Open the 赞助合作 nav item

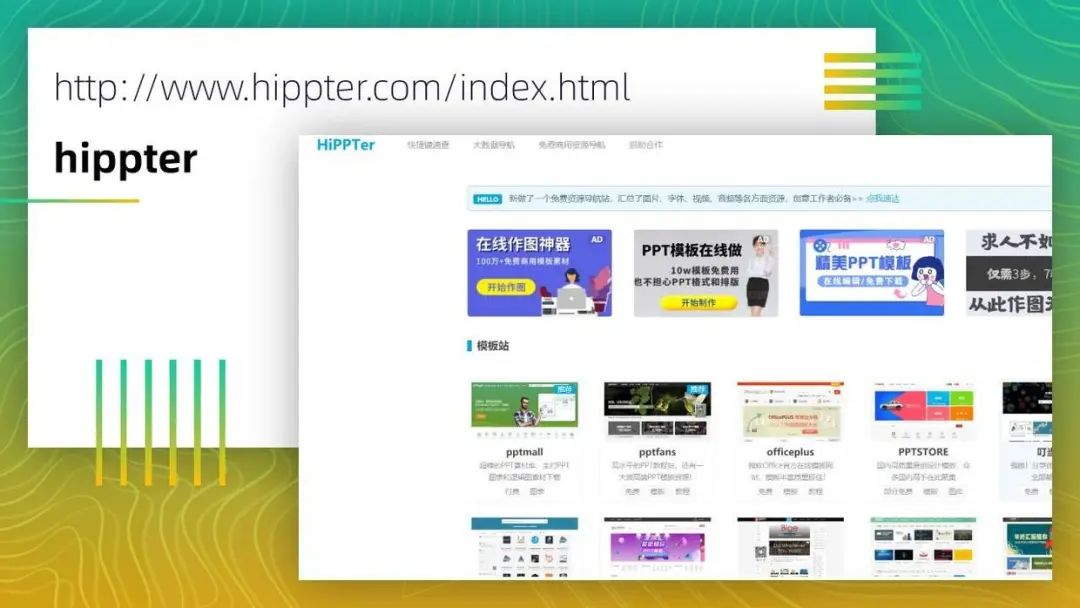[645, 145]
